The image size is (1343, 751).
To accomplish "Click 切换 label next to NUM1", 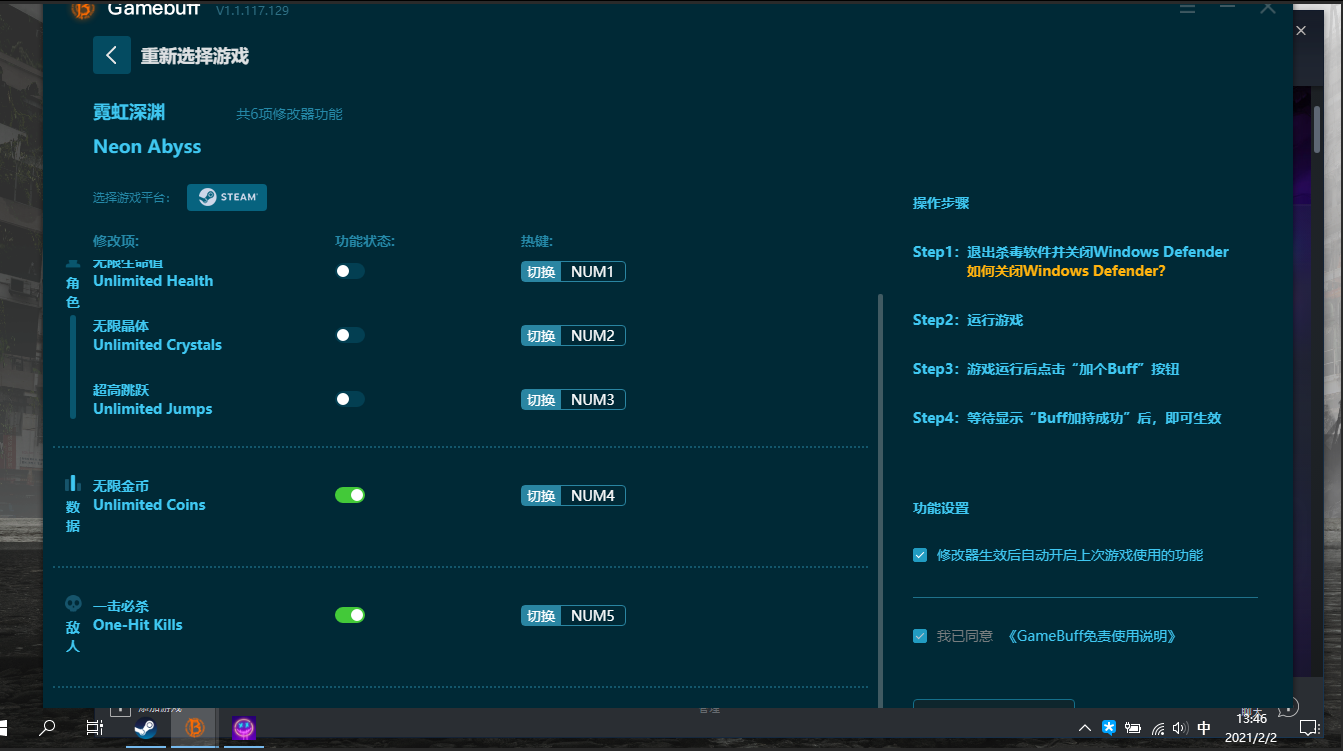I will pyautogui.click(x=541, y=272).
